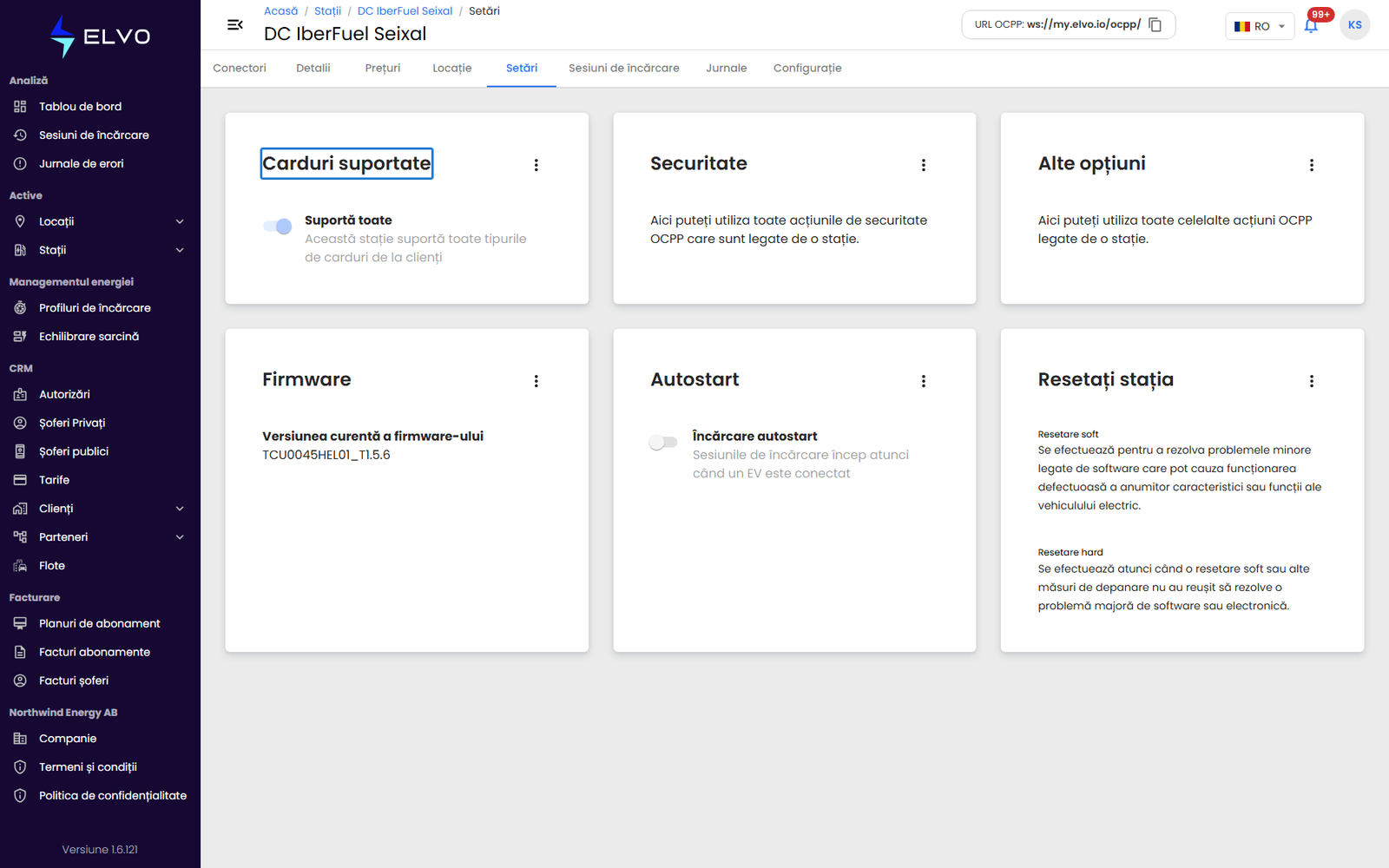Open the Sesiuni de încărcare tab
Viewport: 1389px width, 868px height.
624,69
